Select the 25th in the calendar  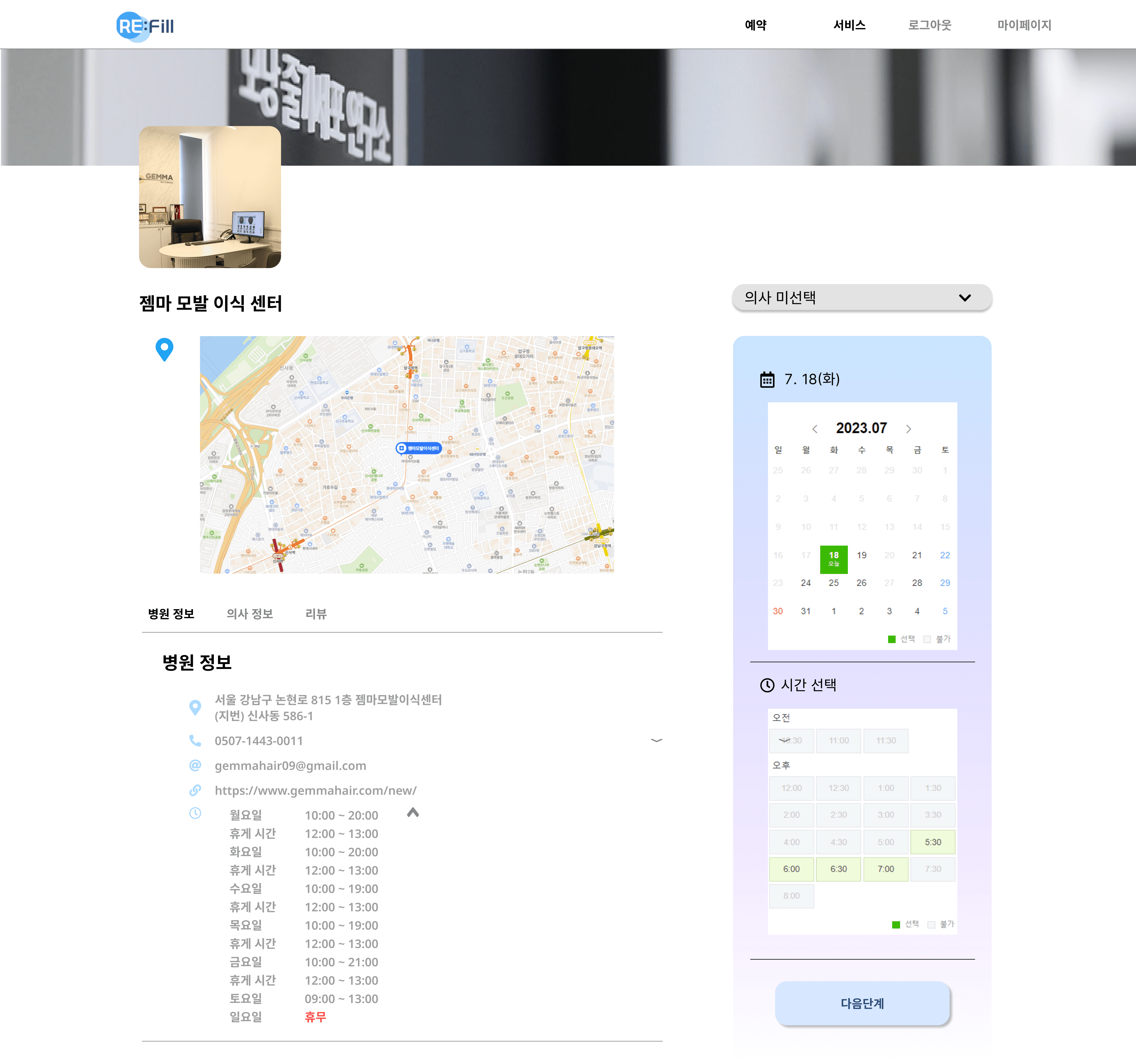tap(834, 583)
